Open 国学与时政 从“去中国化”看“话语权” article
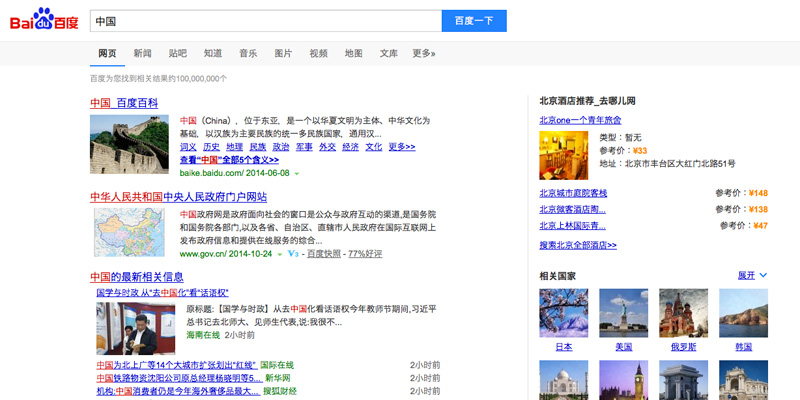The height and width of the screenshot is (400, 800). (162, 293)
